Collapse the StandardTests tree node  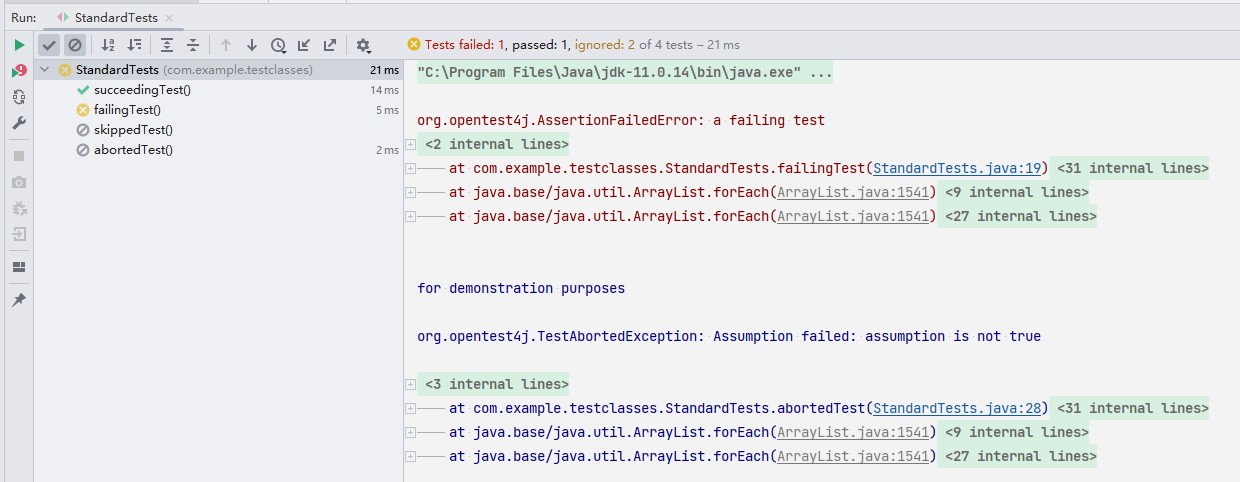coord(46,70)
